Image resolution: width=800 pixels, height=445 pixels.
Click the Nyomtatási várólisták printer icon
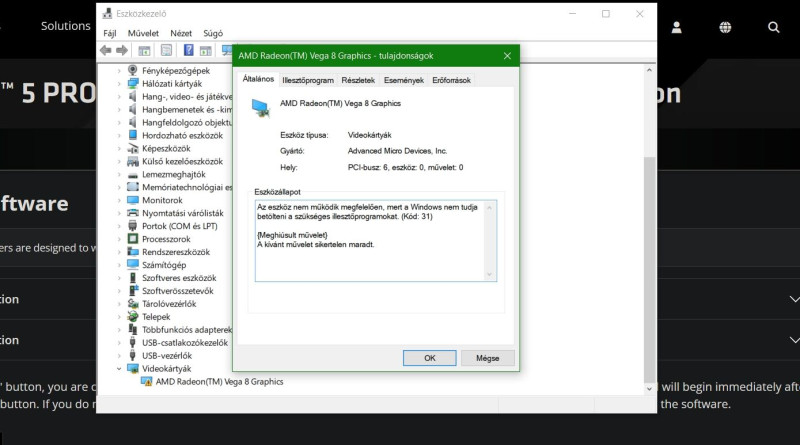[x=133, y=213]
